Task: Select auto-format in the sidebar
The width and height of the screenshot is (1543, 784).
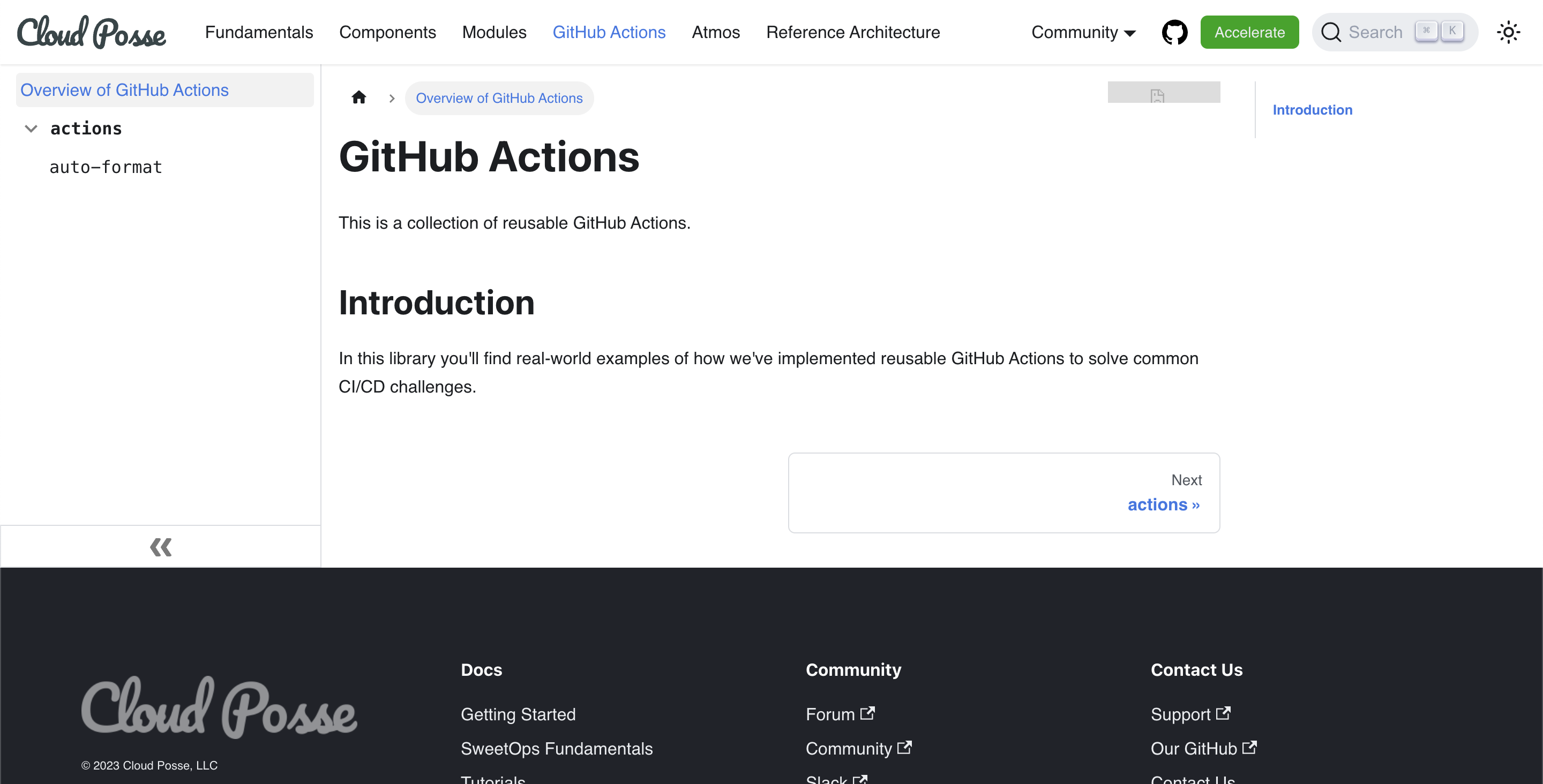Action: click(106, 167)
